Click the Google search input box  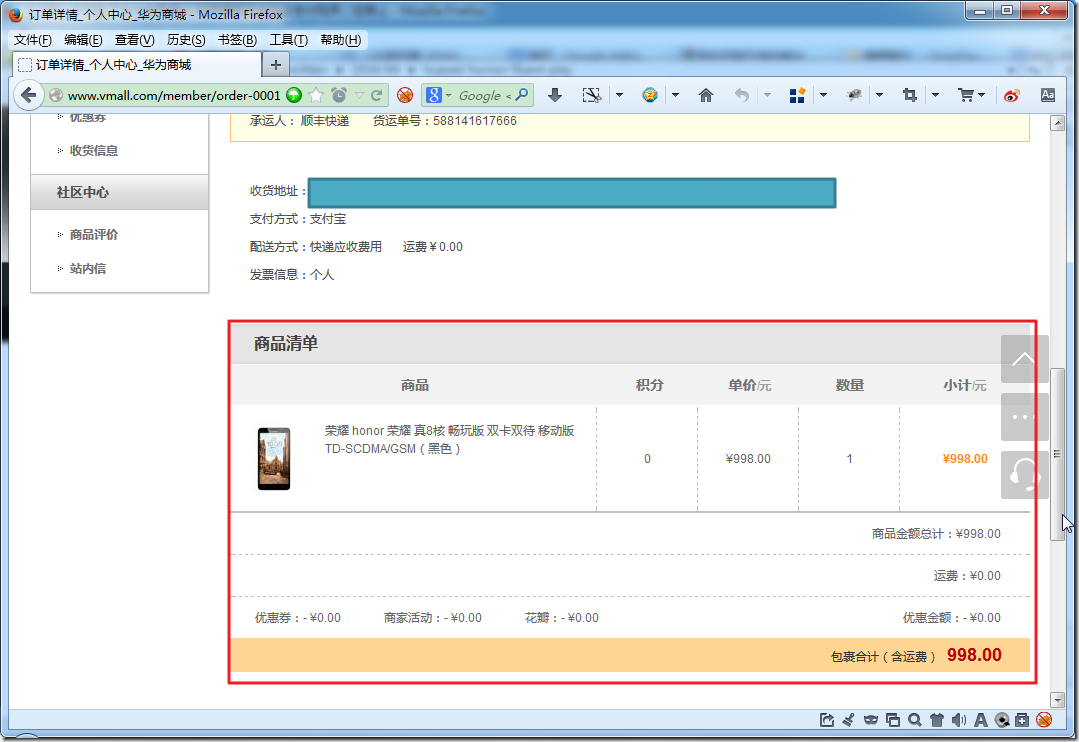(480, 95)
